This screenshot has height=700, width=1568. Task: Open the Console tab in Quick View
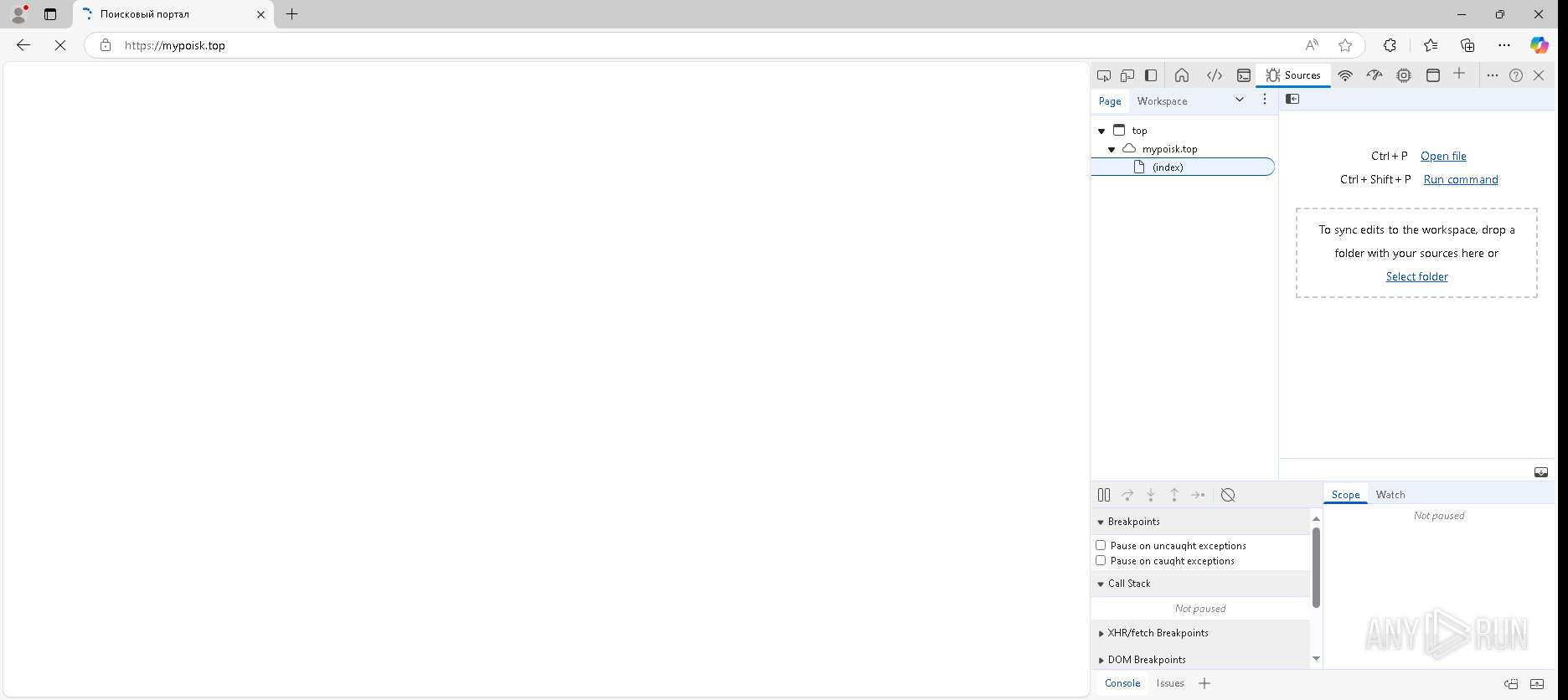pos(1122,683)
